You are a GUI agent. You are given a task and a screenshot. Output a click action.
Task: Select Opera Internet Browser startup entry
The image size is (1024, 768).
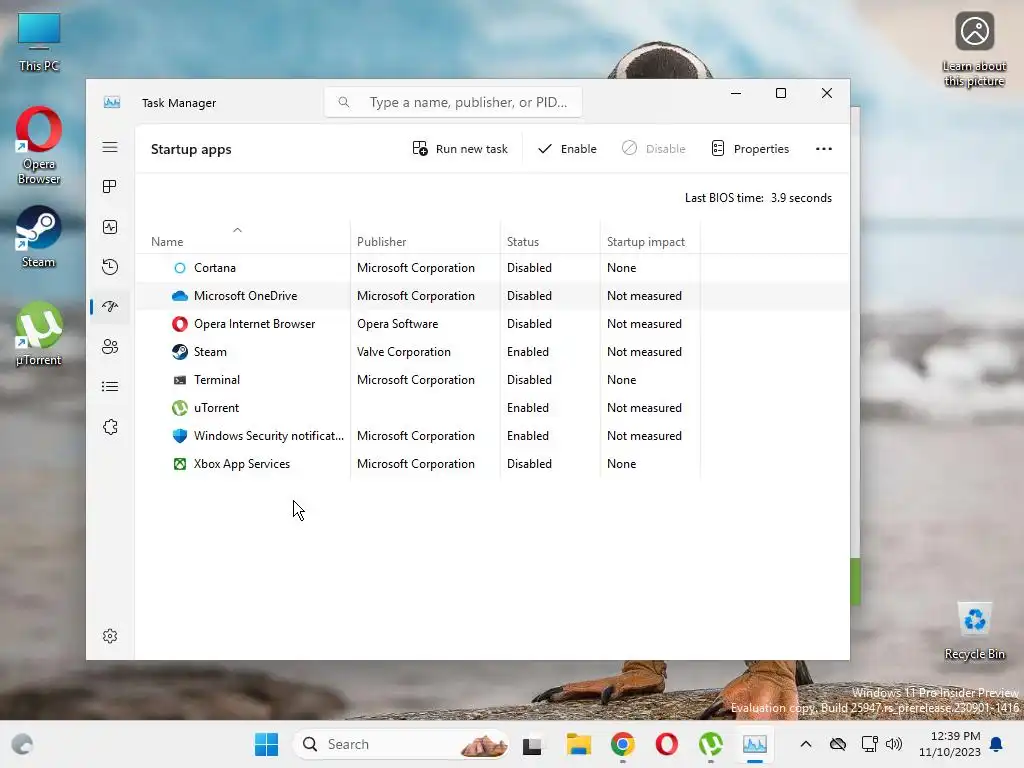point(492,324)
